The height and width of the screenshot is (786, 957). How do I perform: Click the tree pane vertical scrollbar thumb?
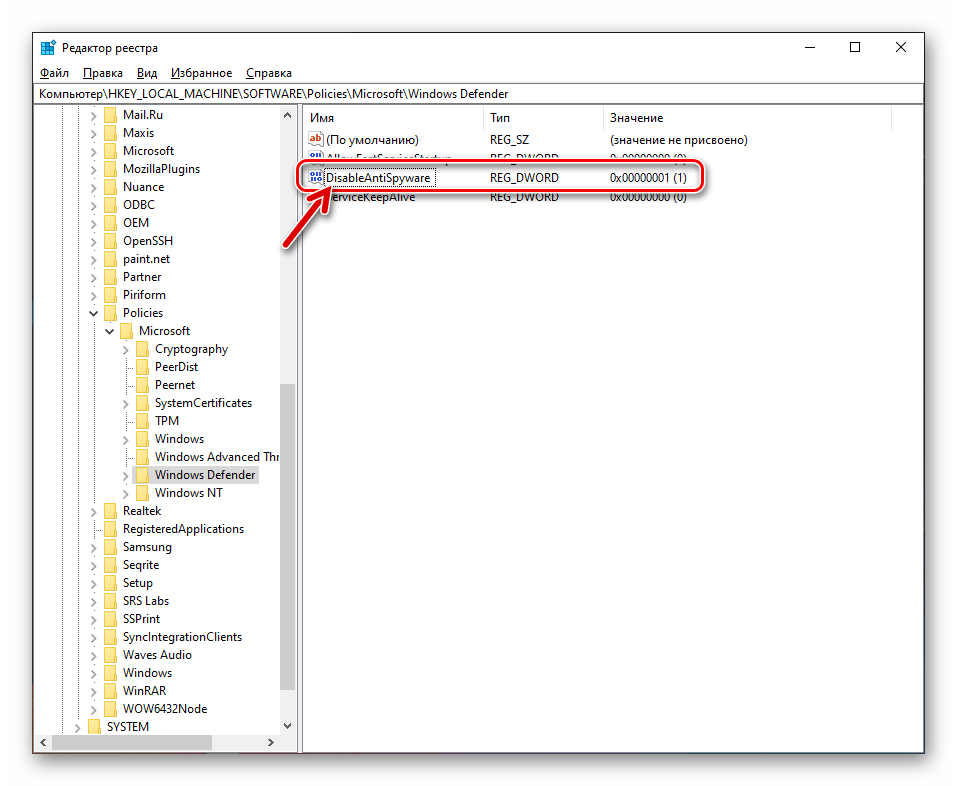pyautogui.click(x=287, y=537)
